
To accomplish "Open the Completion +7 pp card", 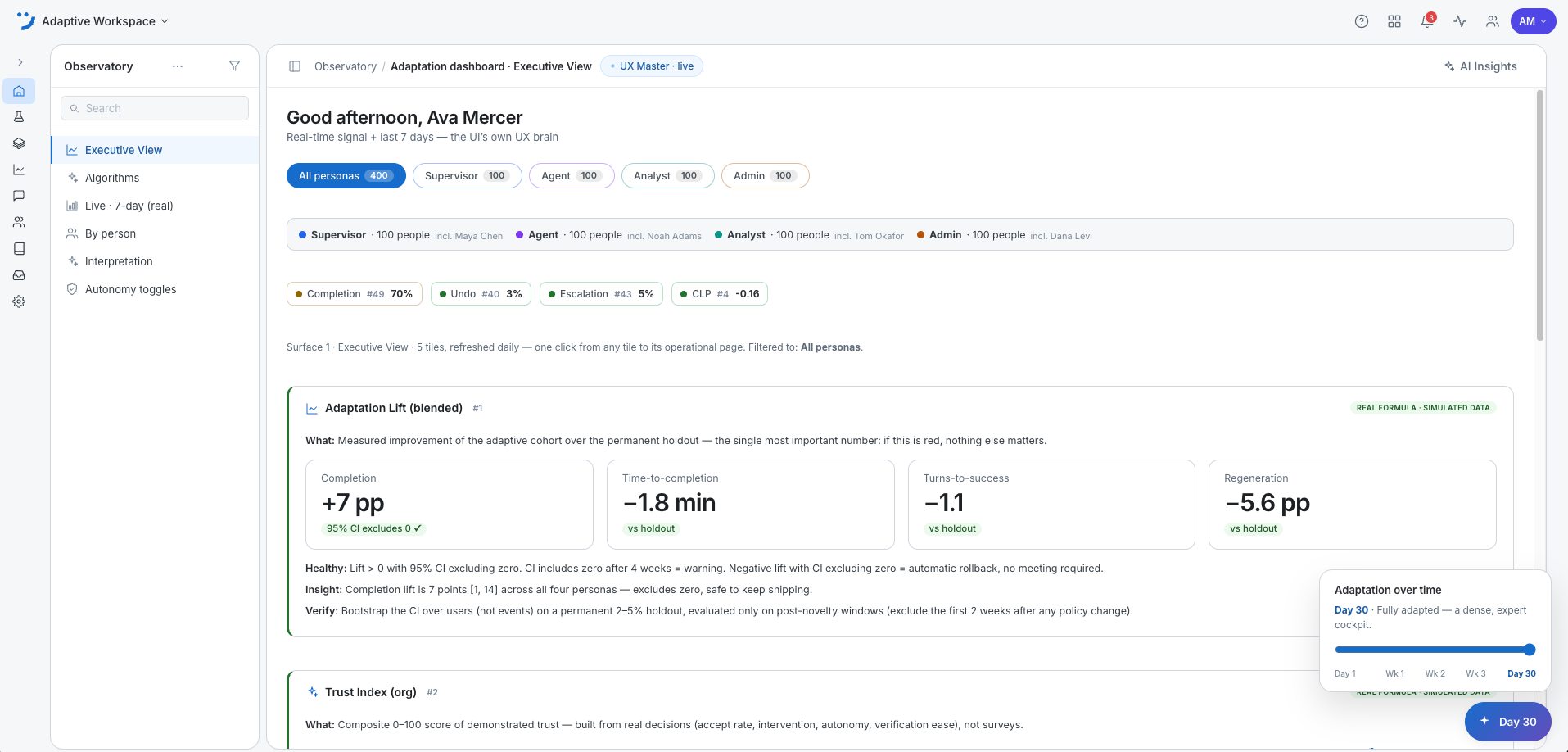I will point(450,505).
